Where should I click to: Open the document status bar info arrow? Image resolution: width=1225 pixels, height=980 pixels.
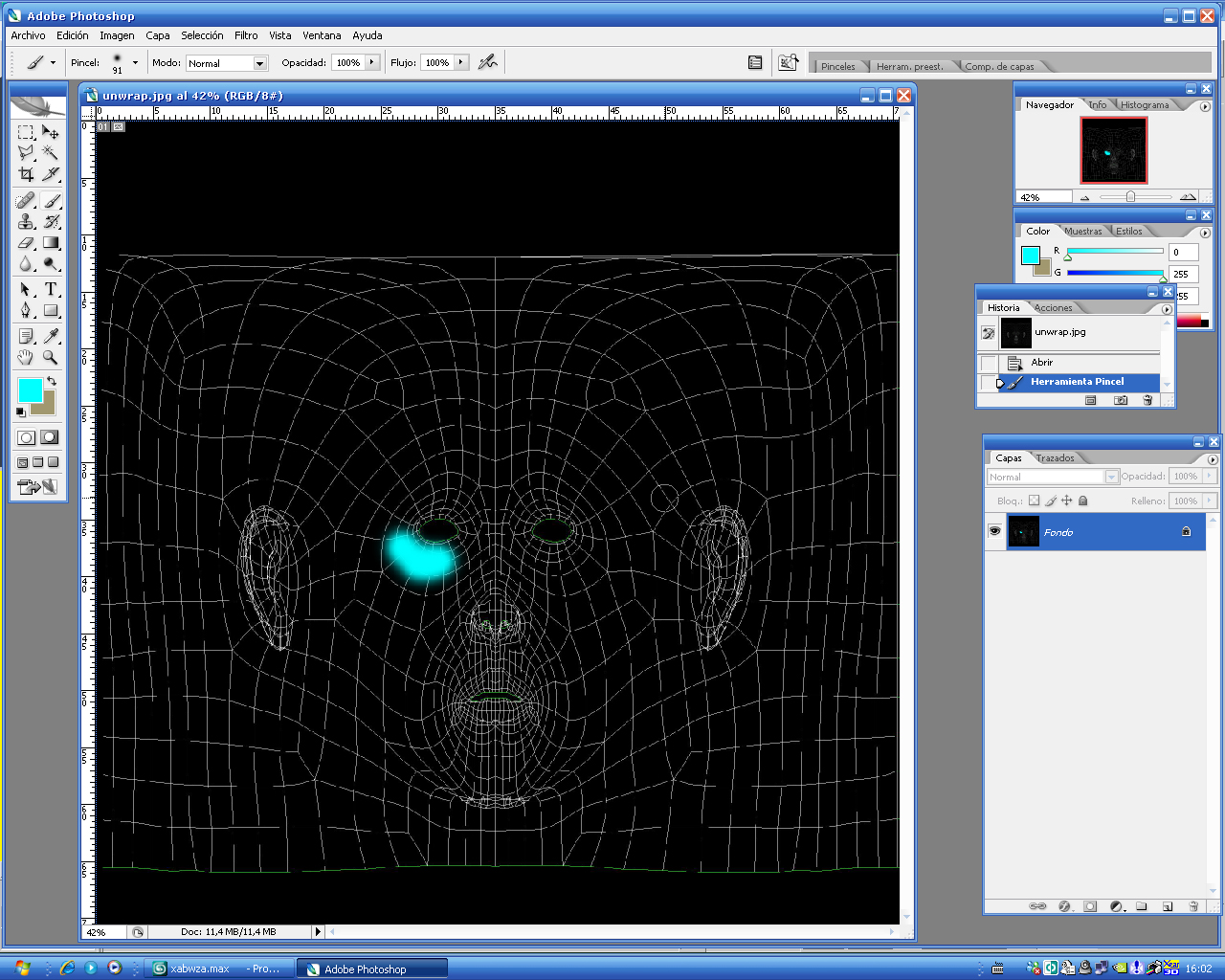[319, 931]
